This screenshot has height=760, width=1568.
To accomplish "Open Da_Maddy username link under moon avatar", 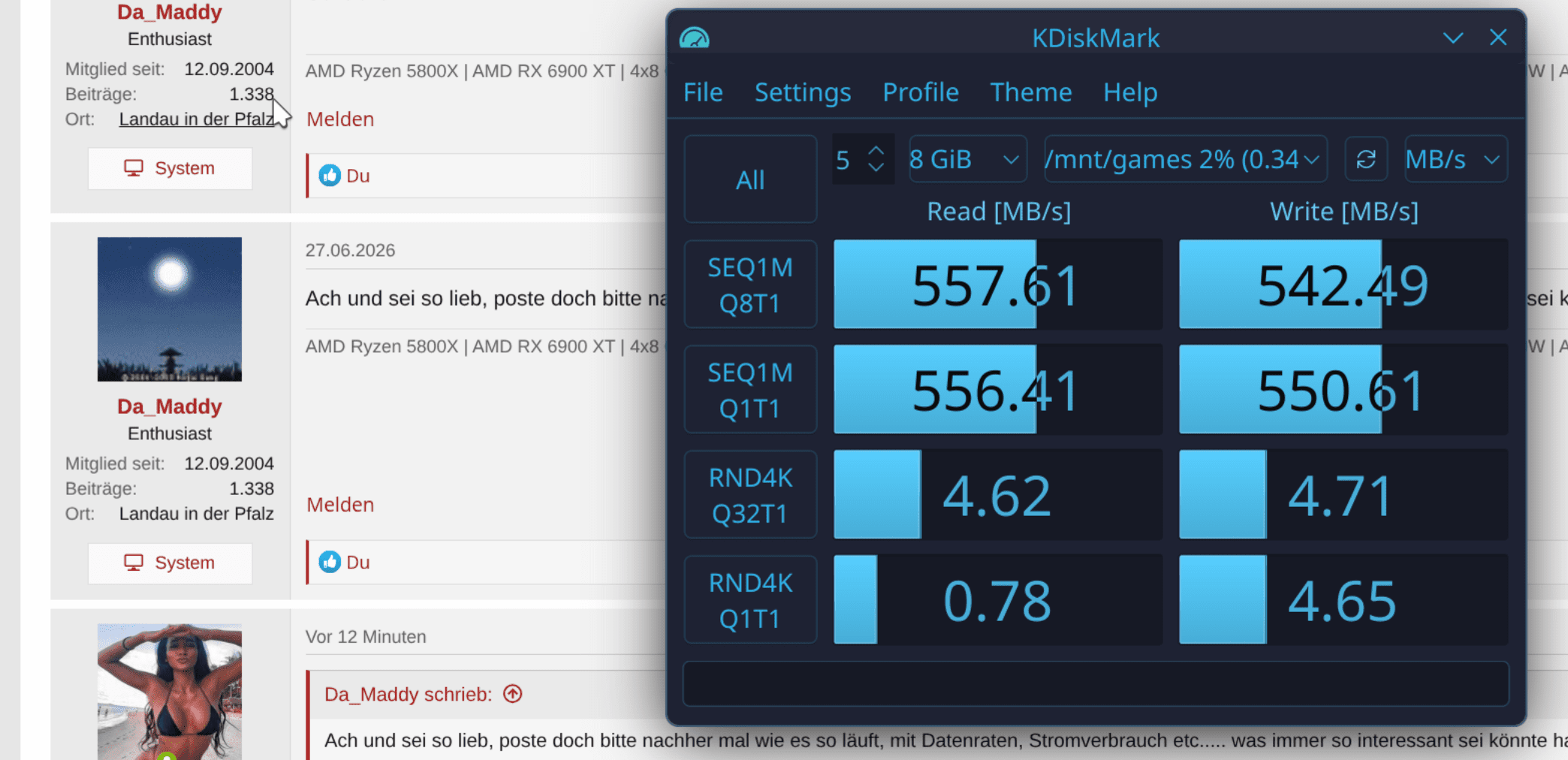I will [x=170, y=406].
